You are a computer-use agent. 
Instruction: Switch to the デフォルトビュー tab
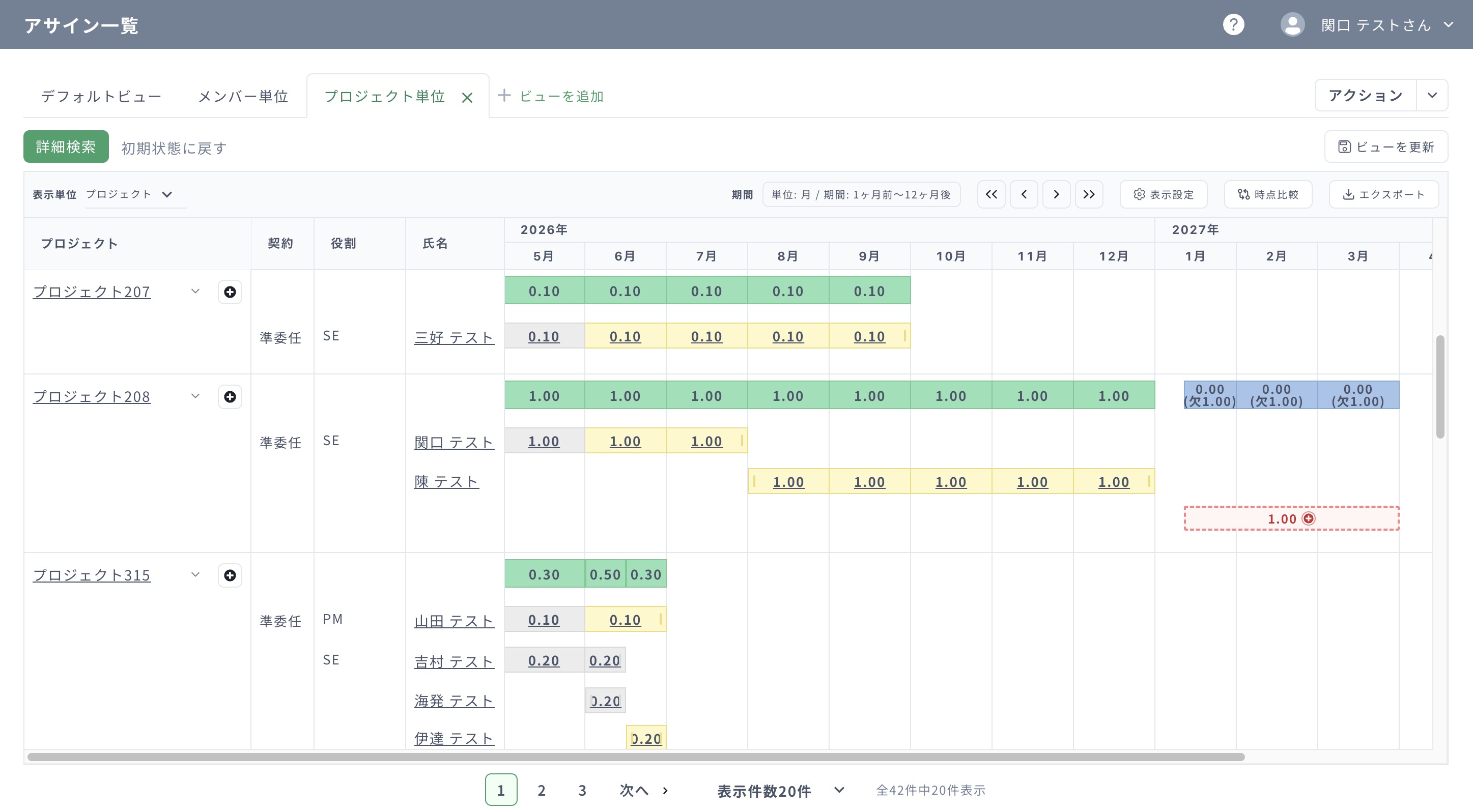click(101, 96)
